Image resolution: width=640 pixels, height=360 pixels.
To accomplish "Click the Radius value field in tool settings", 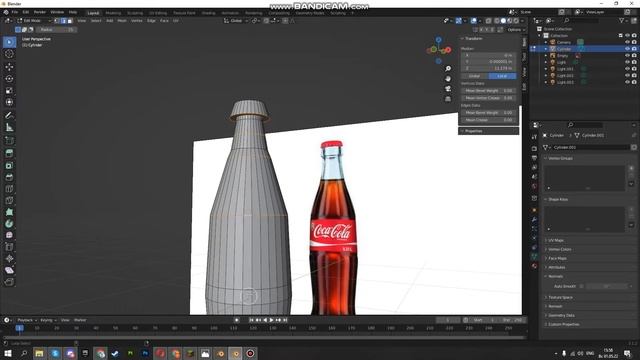I will [x=57, y=30].
